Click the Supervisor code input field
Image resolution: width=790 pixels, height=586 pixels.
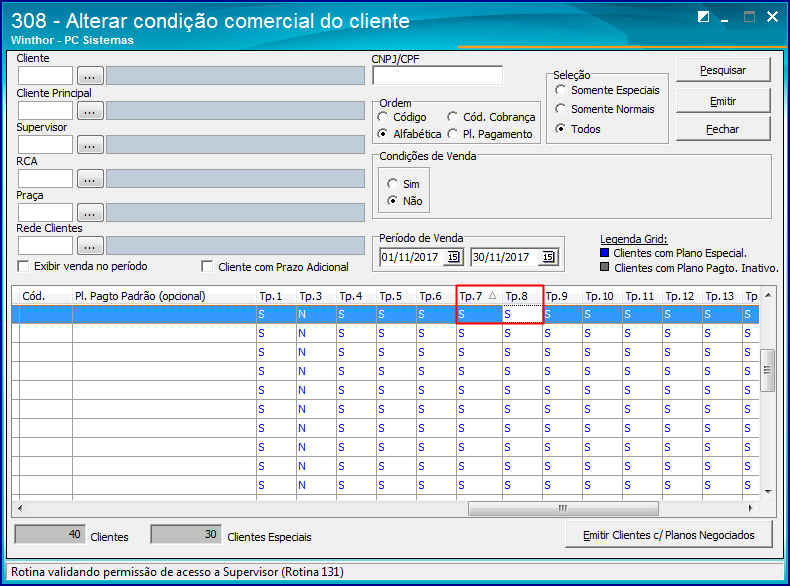45,145
